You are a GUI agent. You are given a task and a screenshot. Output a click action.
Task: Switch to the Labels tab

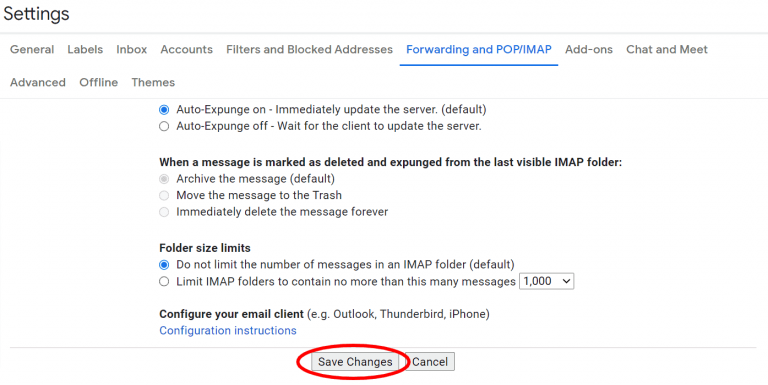(x=85, y=49)
